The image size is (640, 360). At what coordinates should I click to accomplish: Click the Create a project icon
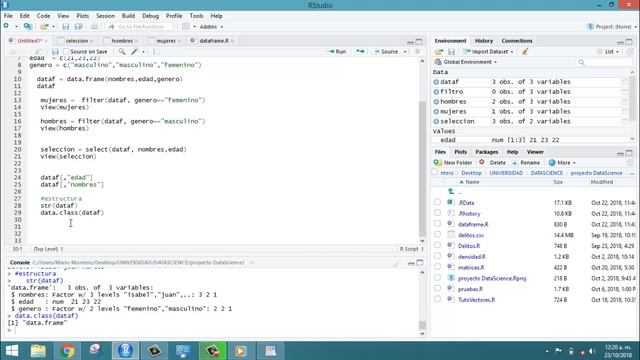pos(28,27)
